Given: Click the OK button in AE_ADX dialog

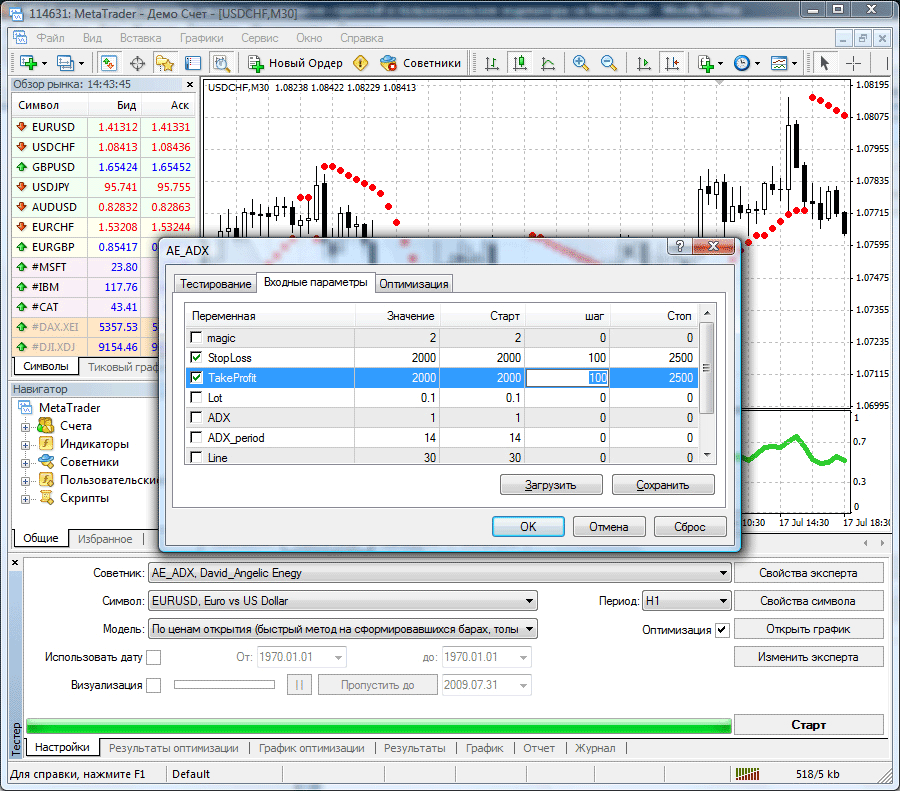Looking at the screenshot, I should coord(528,526).
